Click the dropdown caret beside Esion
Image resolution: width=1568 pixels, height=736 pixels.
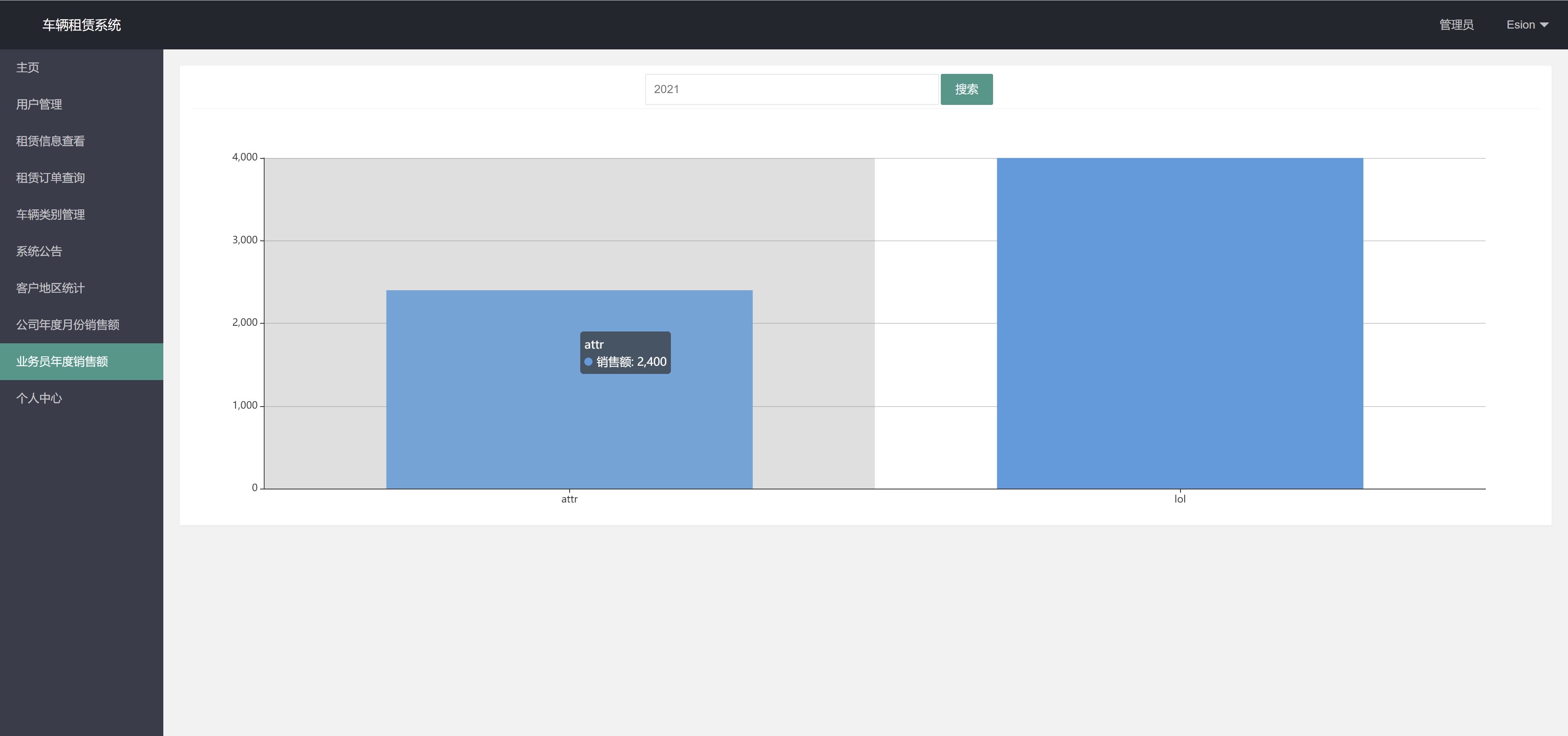click(x=1544, y=25)
